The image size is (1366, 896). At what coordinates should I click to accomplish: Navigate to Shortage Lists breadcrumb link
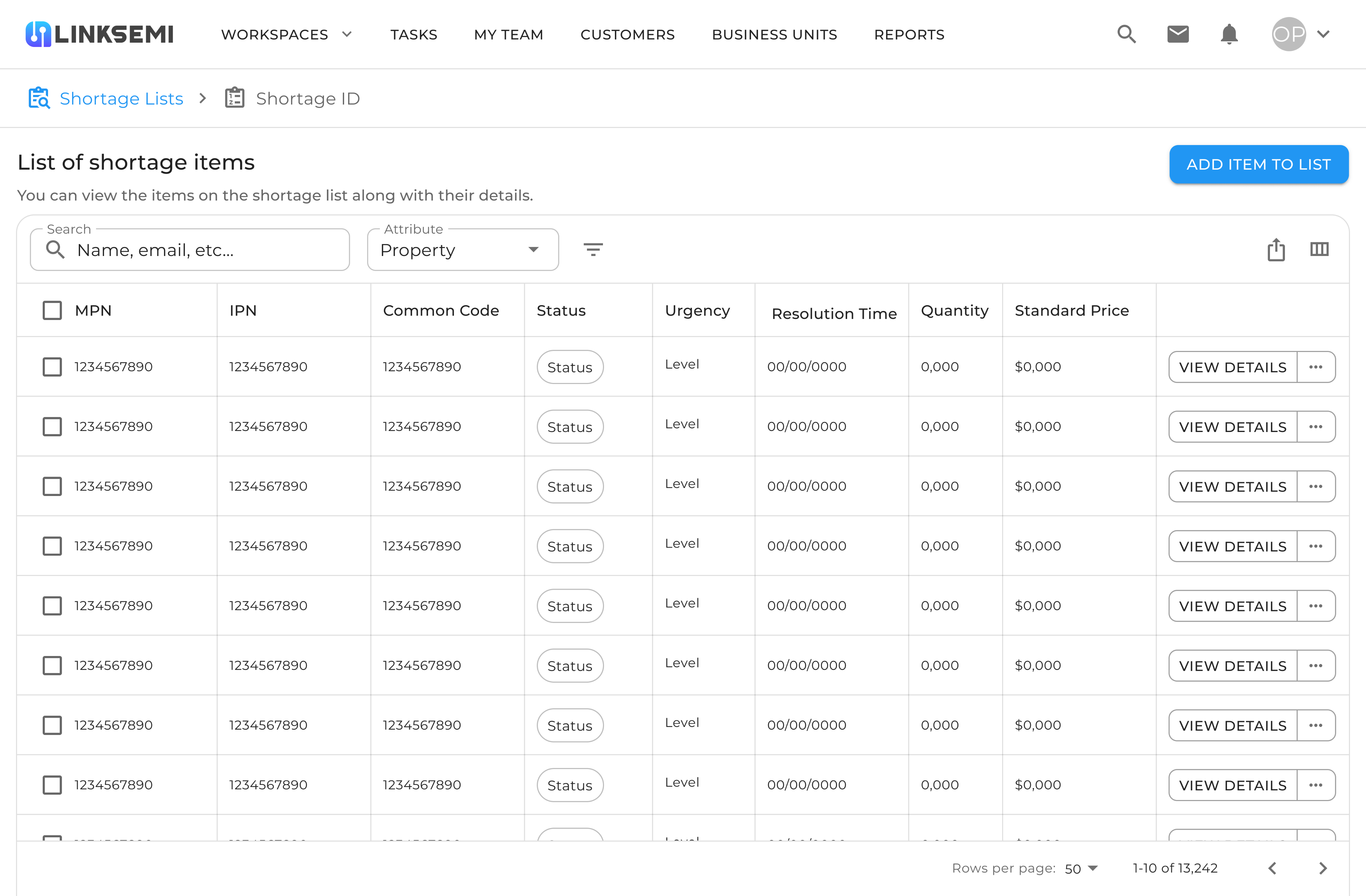(121, 99)
